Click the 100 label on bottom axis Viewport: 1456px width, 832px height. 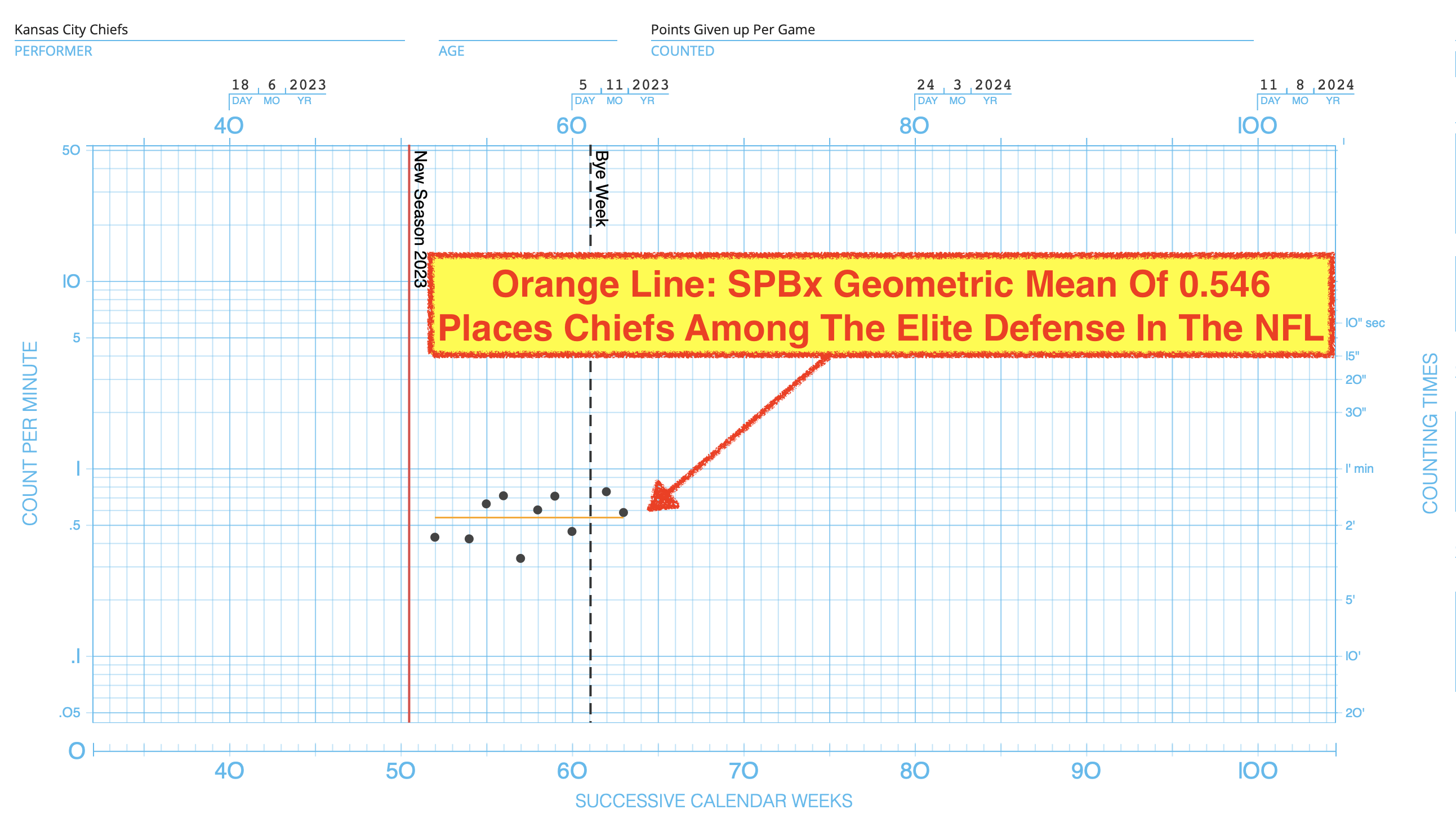(1257, 771)
